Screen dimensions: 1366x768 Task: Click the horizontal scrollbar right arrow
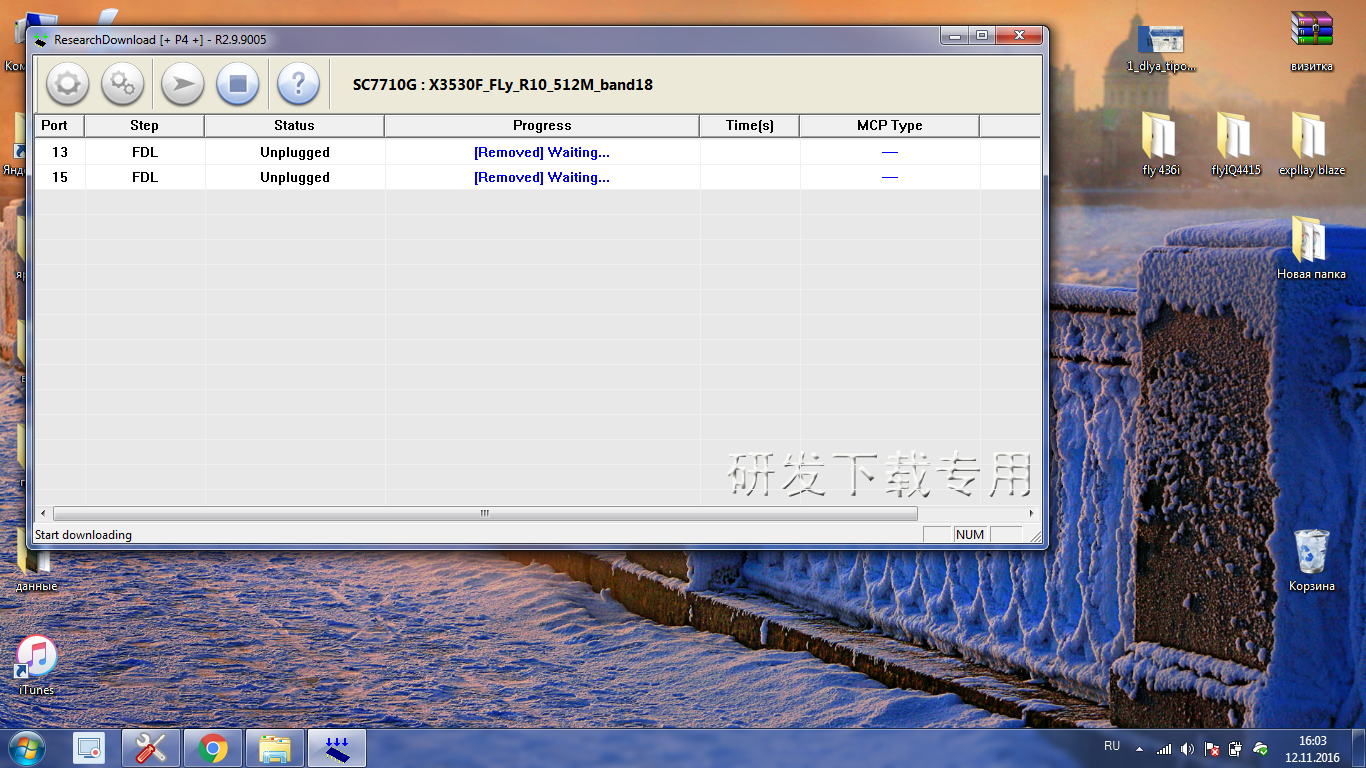pos(1033,513)
